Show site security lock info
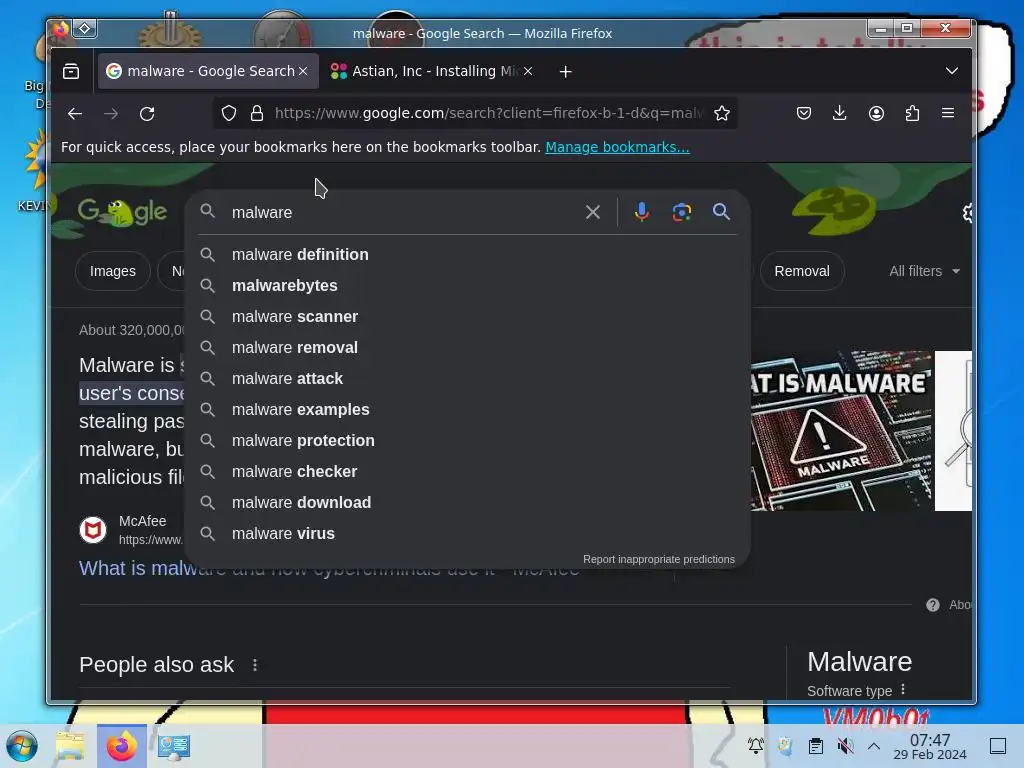 point(257,114)
